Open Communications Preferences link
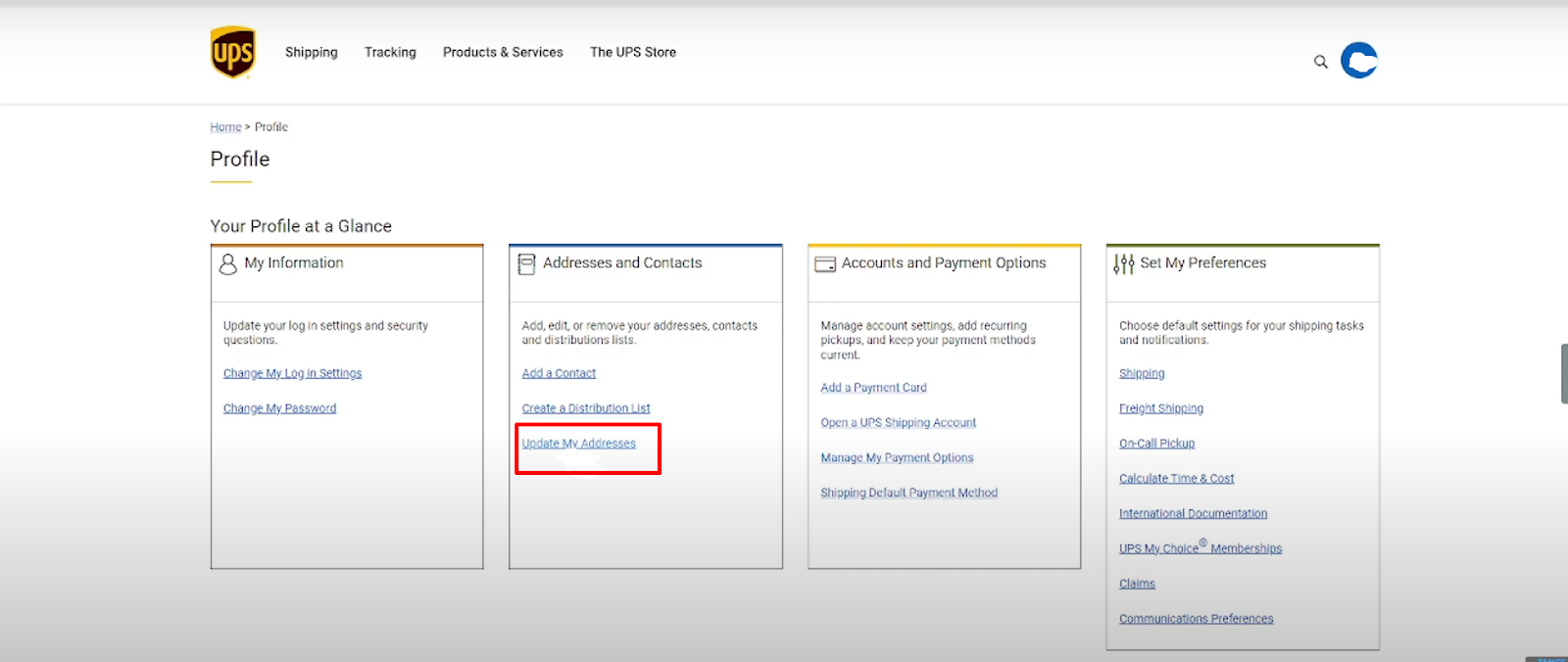Screen dimensions: 1568x662 1196,619
